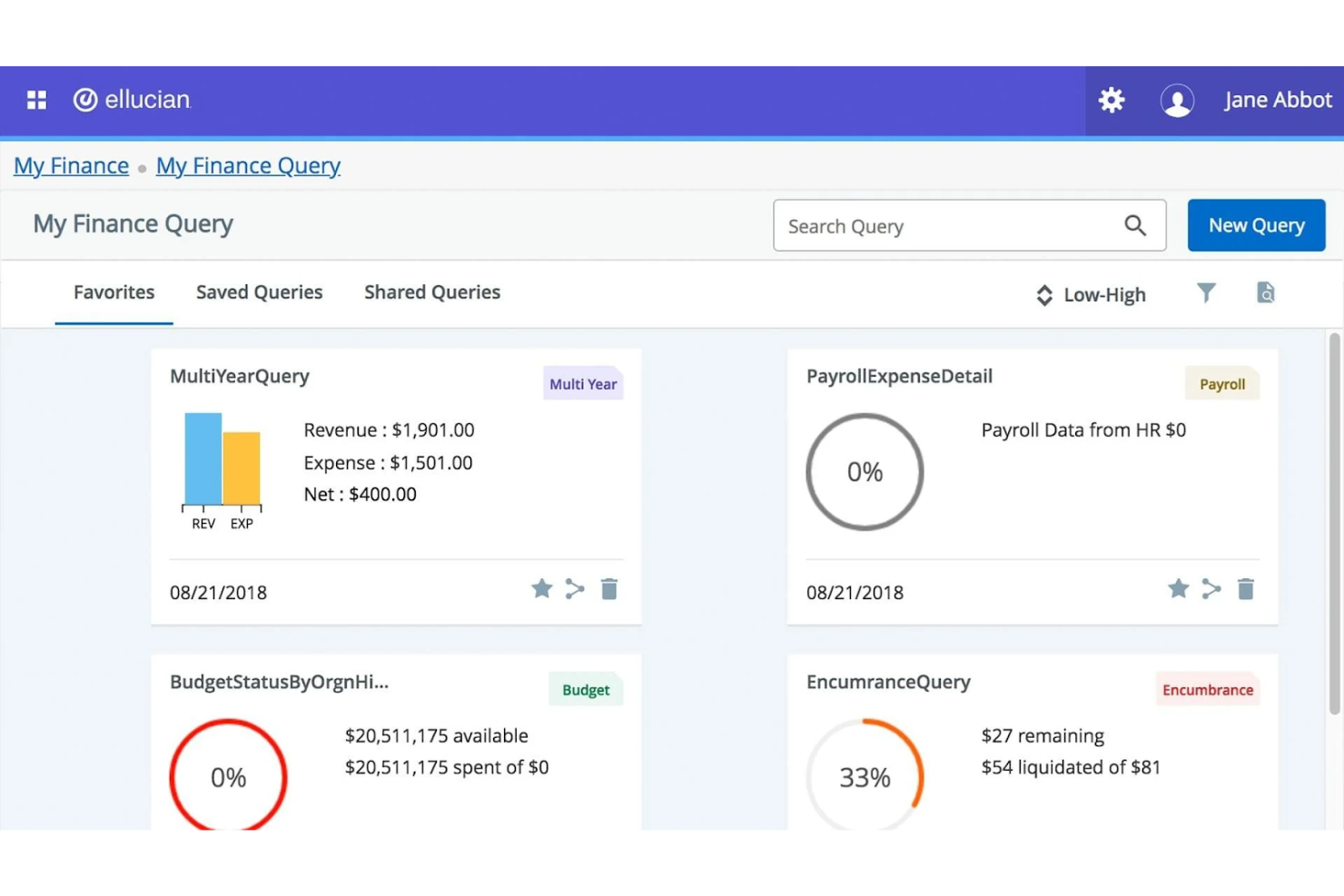Image resolution: width=1344 pixels, height=896 pixels.
Task: Share the MultiYearQuery card
Action: pyautogui.click(x=575, y=589)
